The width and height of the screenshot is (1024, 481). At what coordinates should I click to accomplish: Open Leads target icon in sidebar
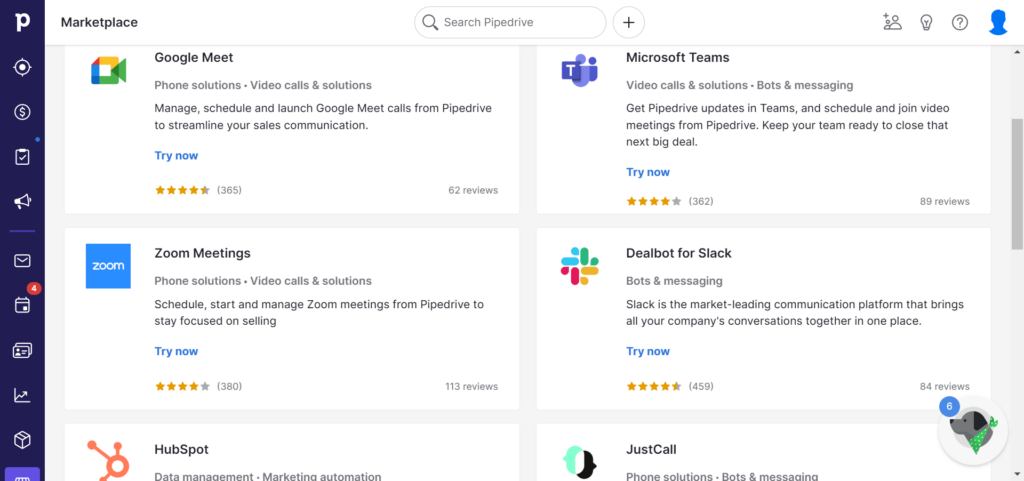22,67
